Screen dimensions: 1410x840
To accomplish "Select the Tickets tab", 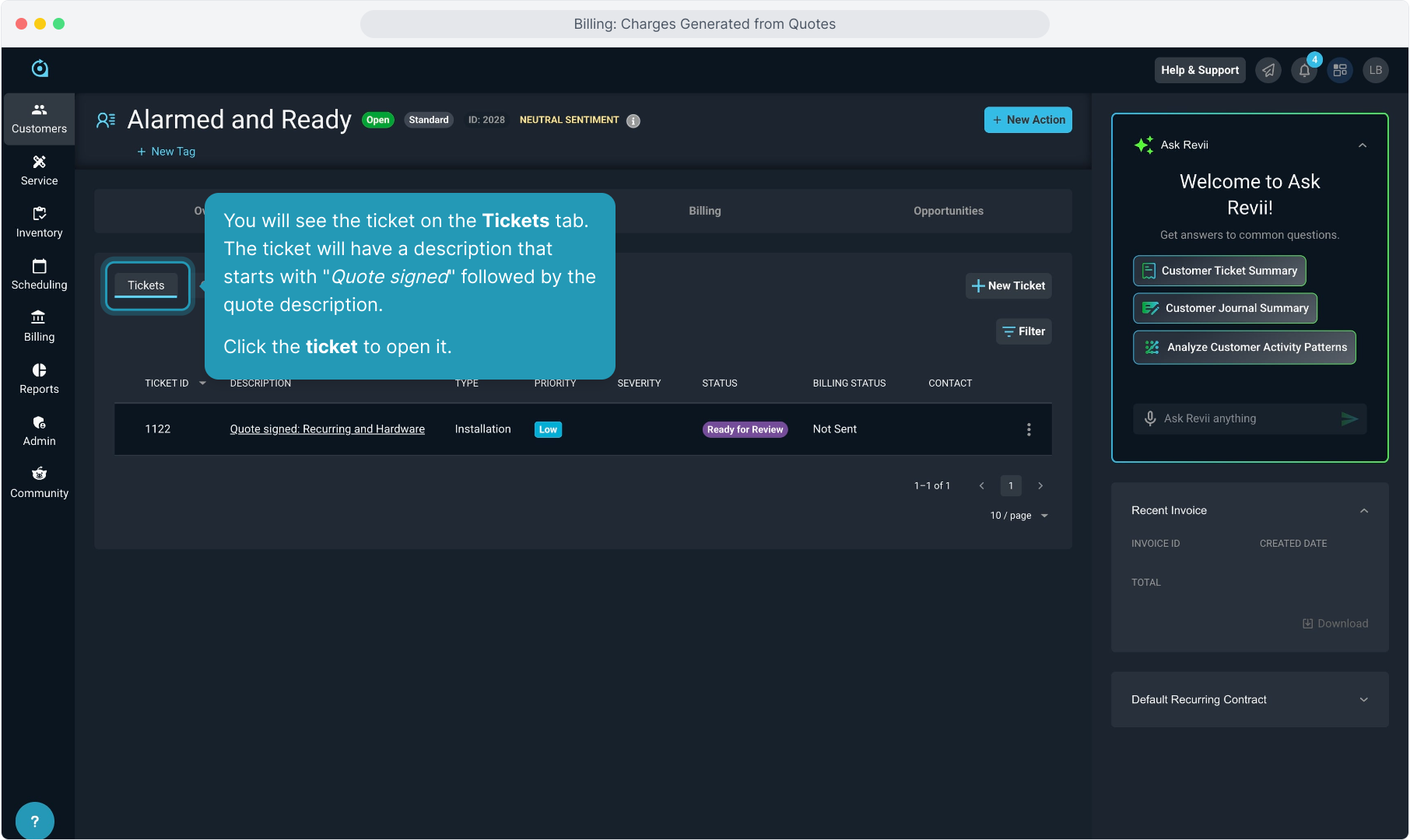I will point(146,285).
